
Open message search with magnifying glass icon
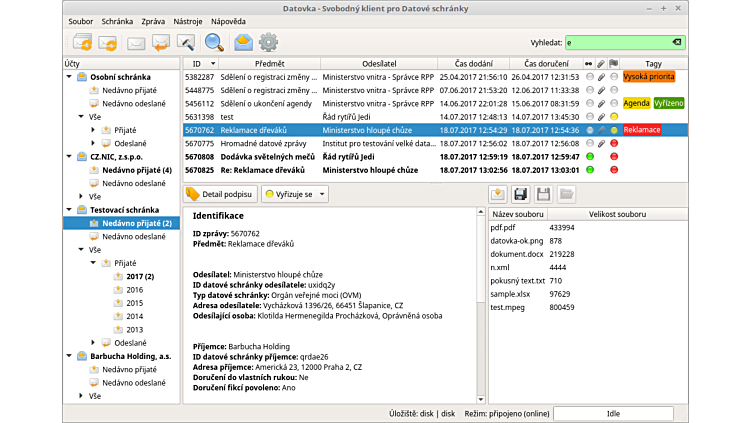point(214,42)
